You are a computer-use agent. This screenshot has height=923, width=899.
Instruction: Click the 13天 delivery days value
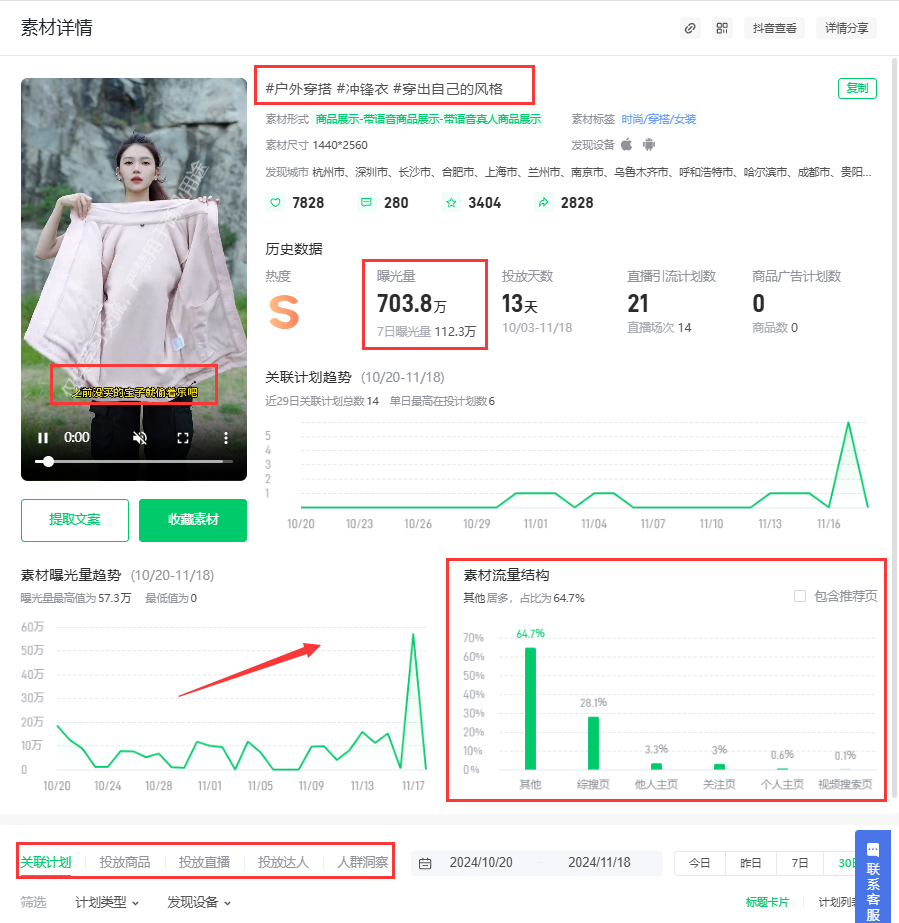point(520,304)
